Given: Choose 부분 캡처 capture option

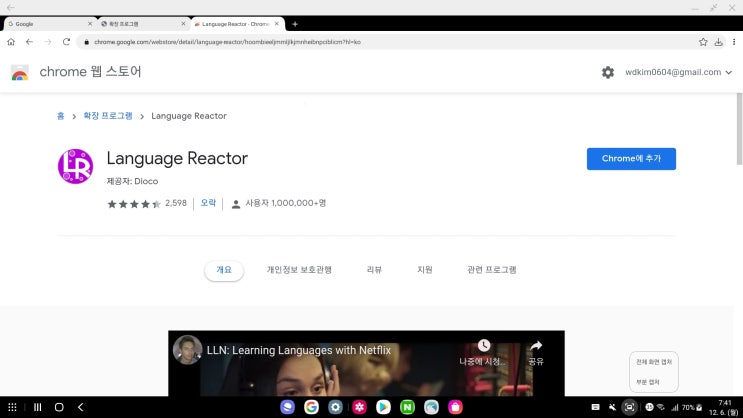Looking at the screenshot, I should click(648, 382).
